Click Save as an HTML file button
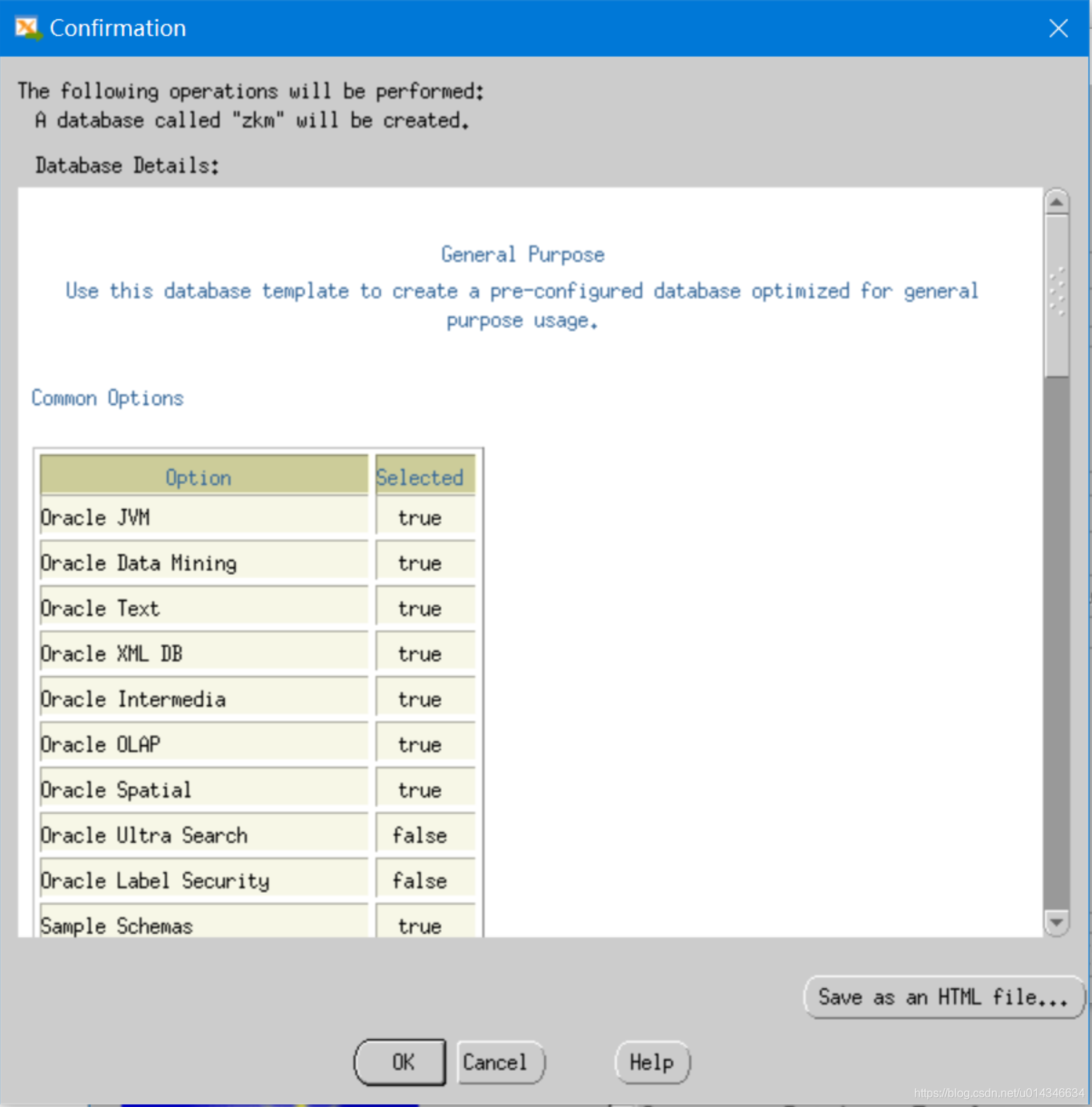 (x=944, y=997)
